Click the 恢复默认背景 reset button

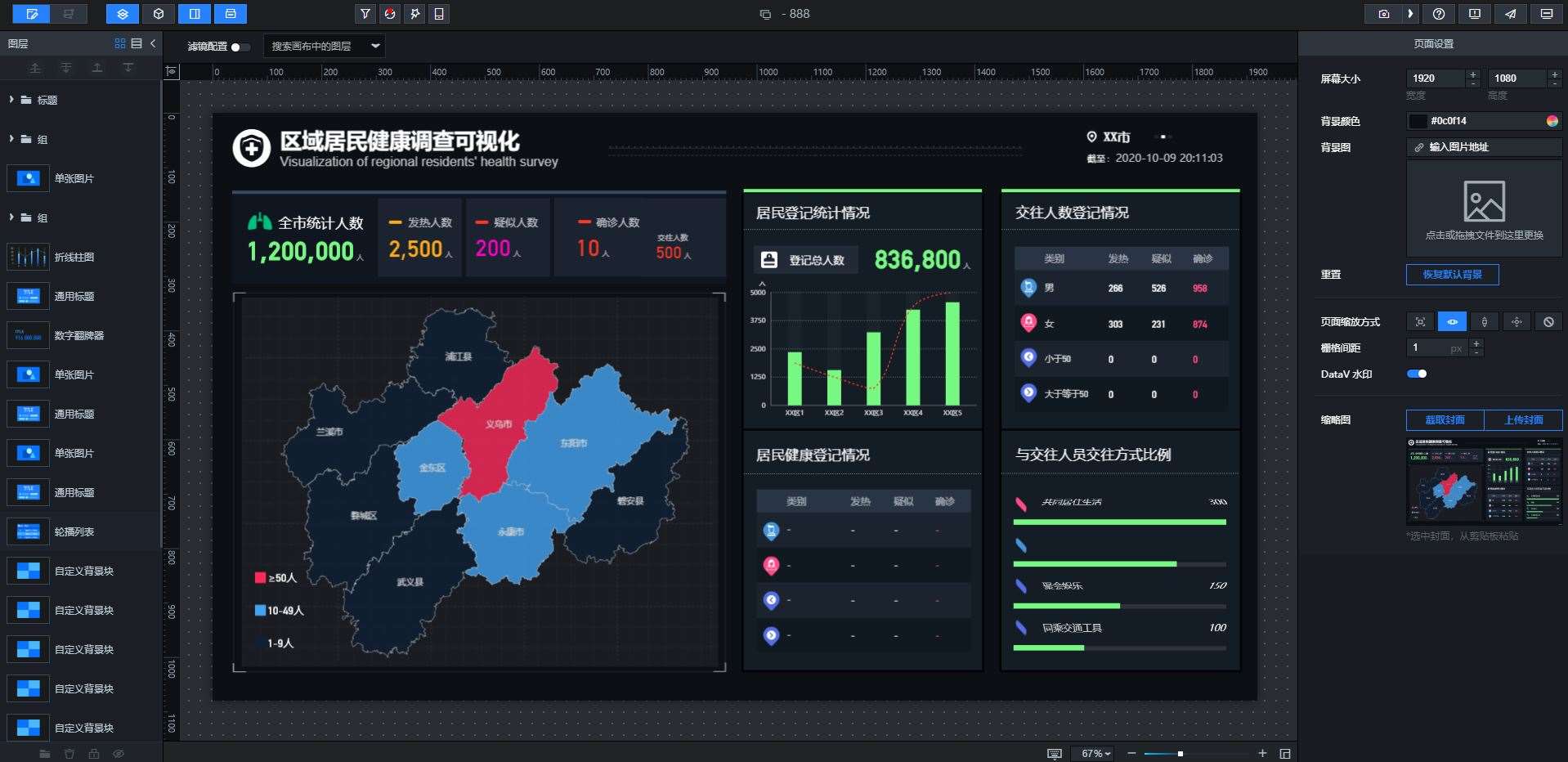click(1451, 275)
